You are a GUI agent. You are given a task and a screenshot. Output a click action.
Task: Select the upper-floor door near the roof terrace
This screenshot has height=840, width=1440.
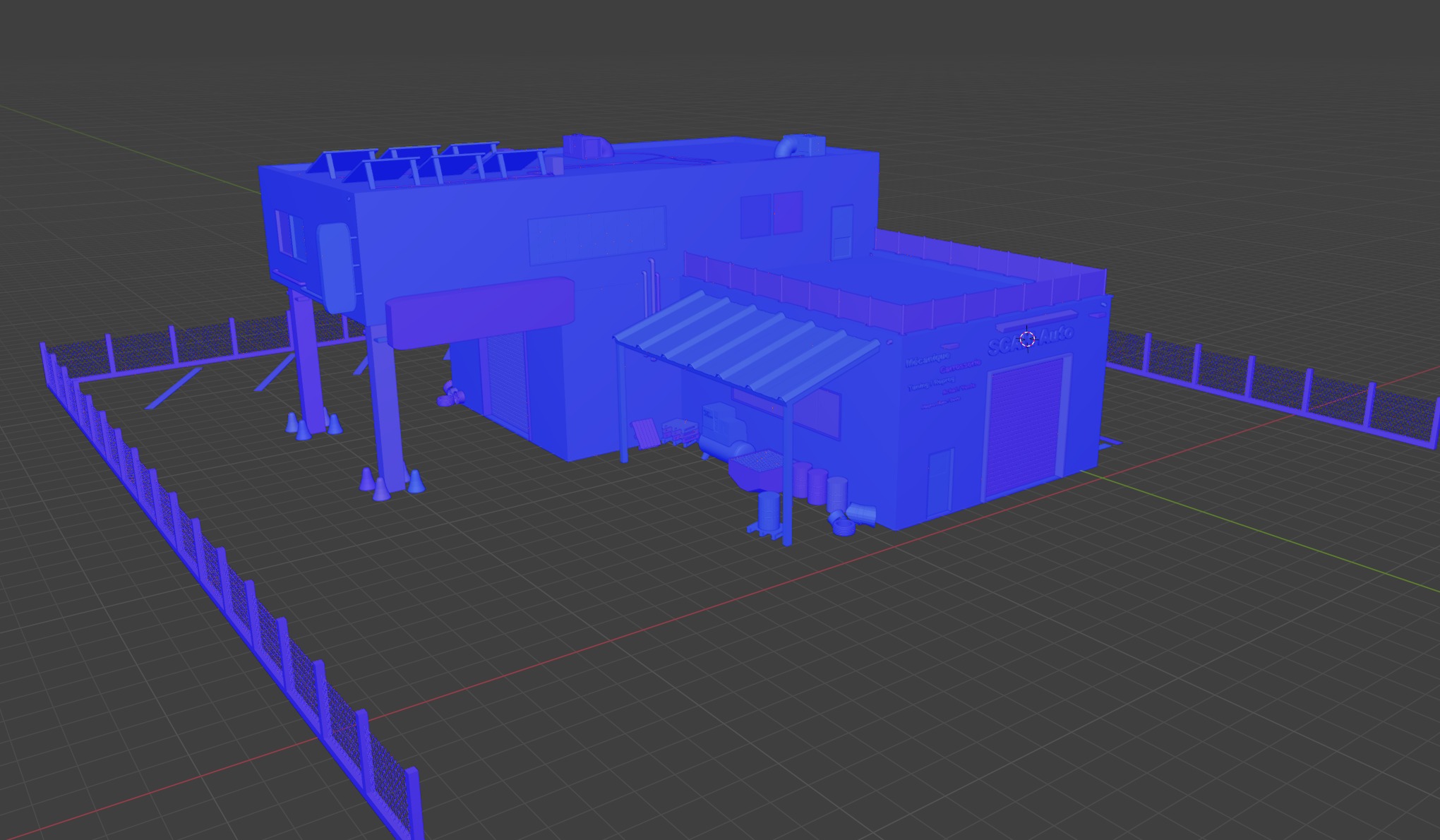click(x=841, y=232)
